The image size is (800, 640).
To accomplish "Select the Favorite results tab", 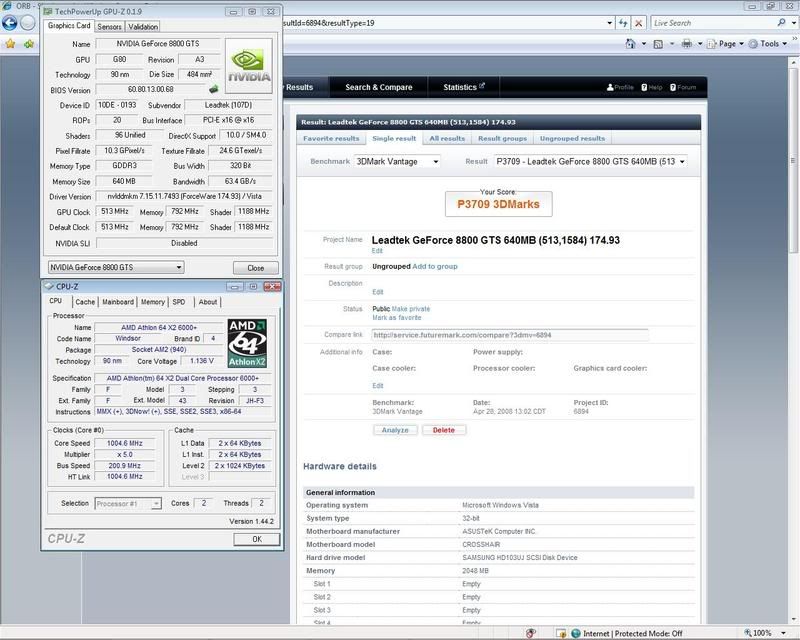I will [331, 139].
